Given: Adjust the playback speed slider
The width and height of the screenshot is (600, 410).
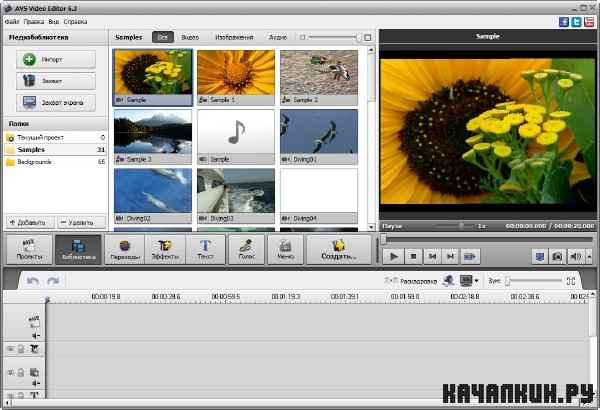Looking at the screenshot, I should 454,226.
